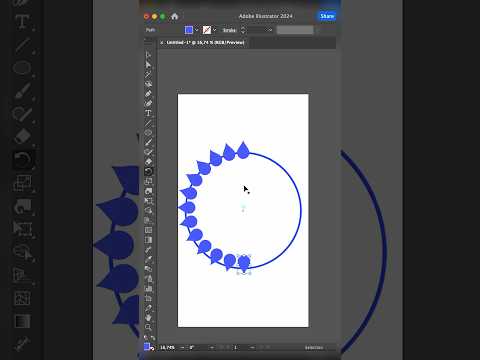Choose the Line Segment tool
The height and width of the screenshot is (360, 480).
148,123
